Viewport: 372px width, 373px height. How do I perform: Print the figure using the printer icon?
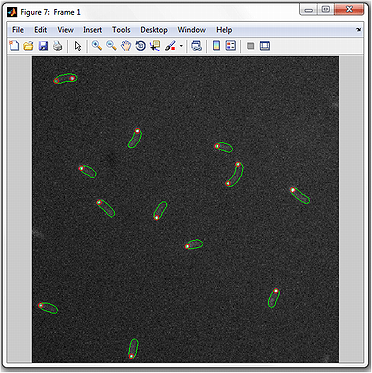pos(58,46)
